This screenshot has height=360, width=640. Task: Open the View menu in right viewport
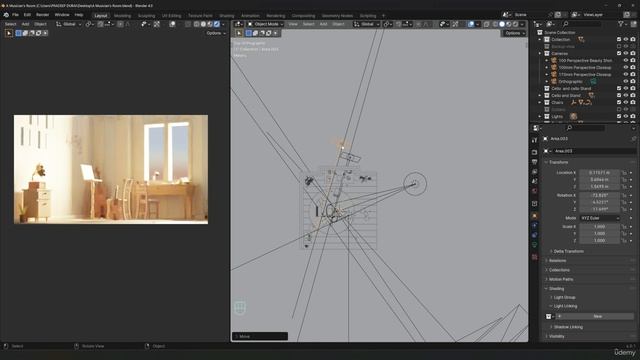coord(293,24)
